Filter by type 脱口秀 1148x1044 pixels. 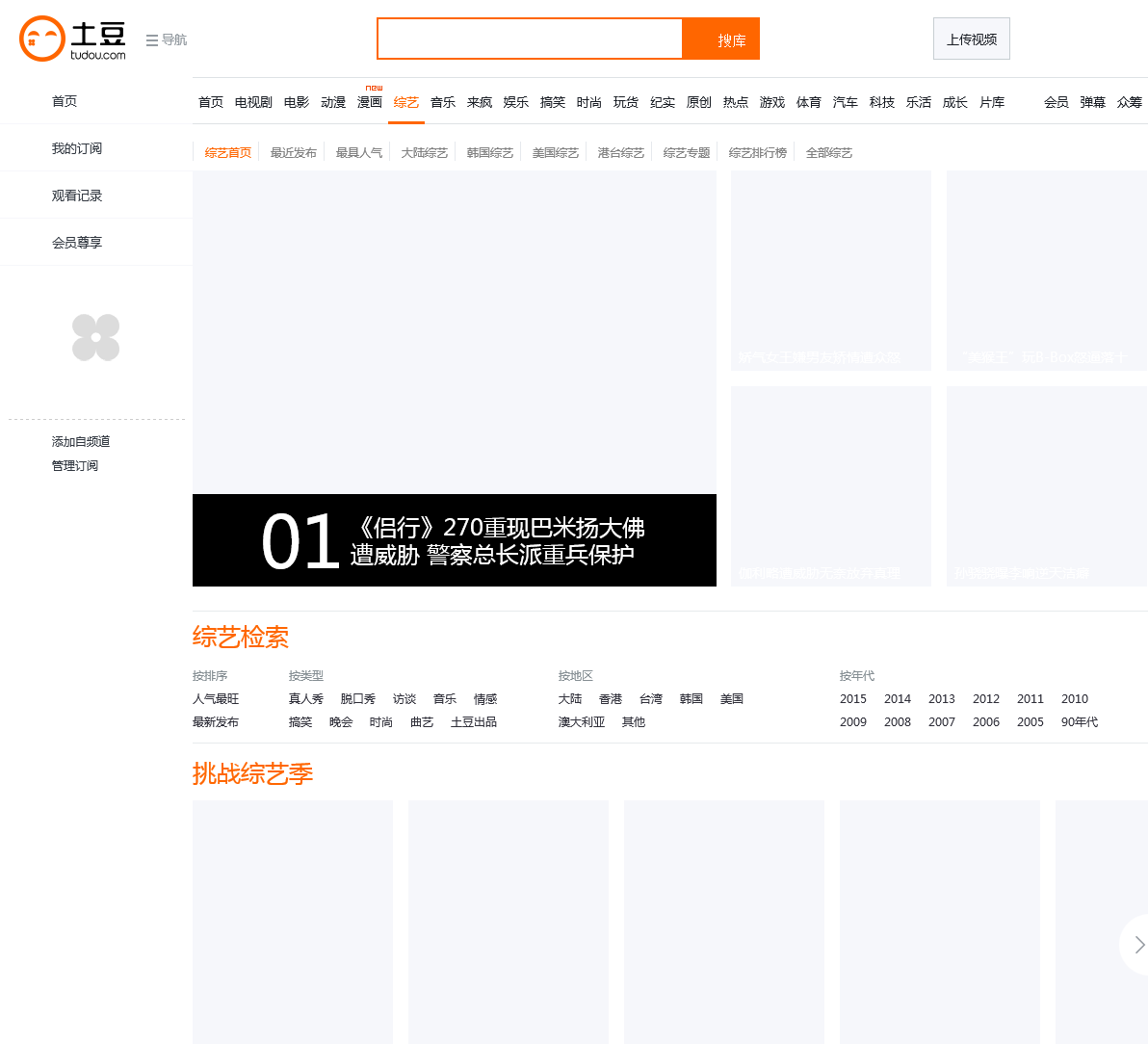point(358,699)
